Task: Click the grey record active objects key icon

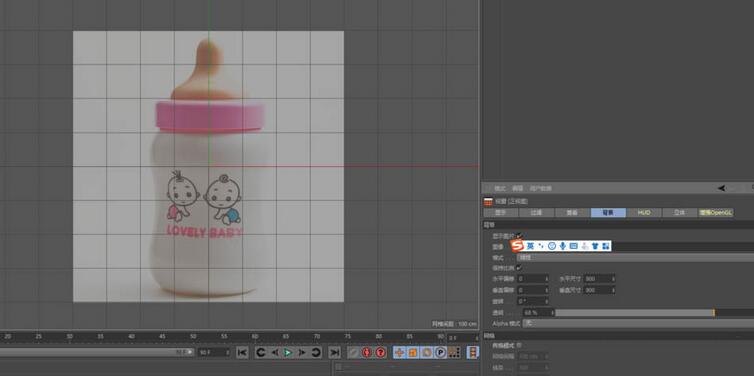Action: pyautogui.click(x=353, y=352)
